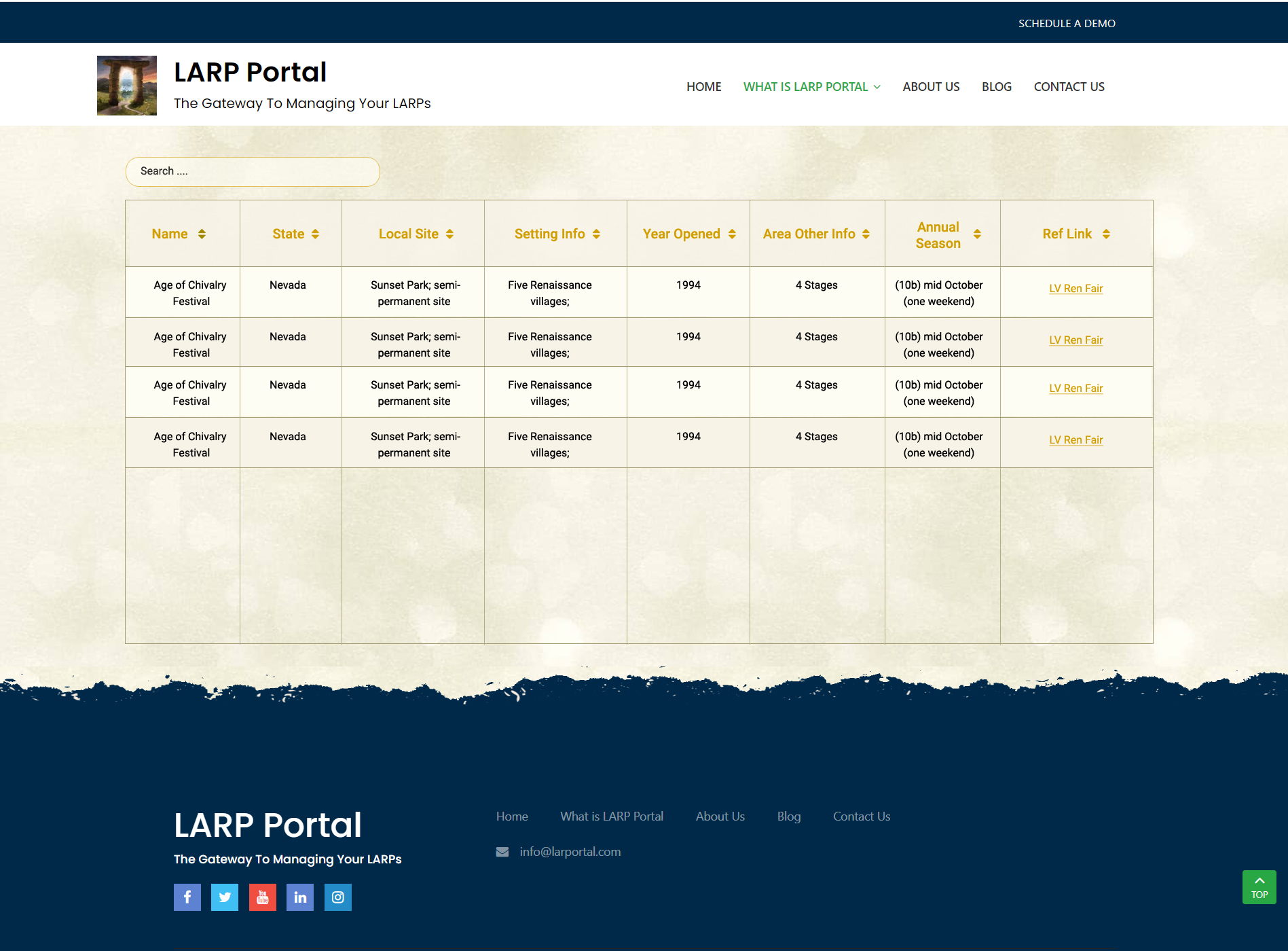Sort by the Annual Season column arrows

pyautogui.click(x=977, y=234)
